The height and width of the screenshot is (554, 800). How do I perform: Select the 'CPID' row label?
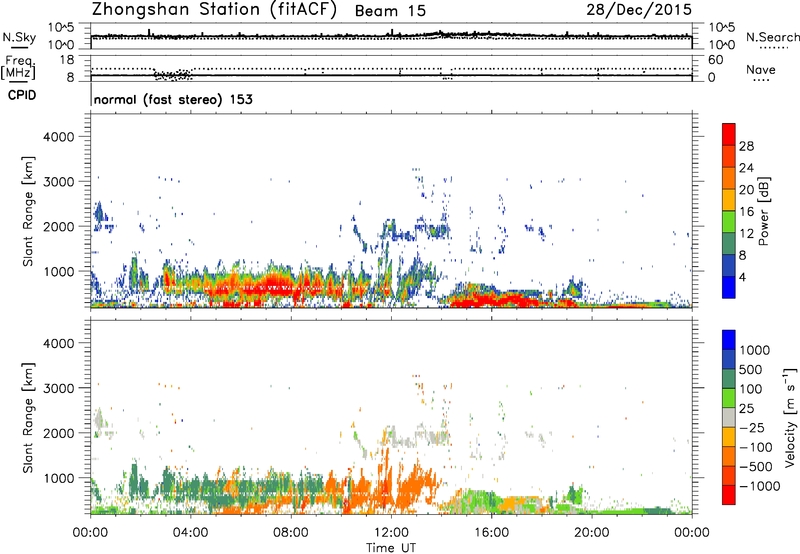pyautogui.click(x=22, y=95)
